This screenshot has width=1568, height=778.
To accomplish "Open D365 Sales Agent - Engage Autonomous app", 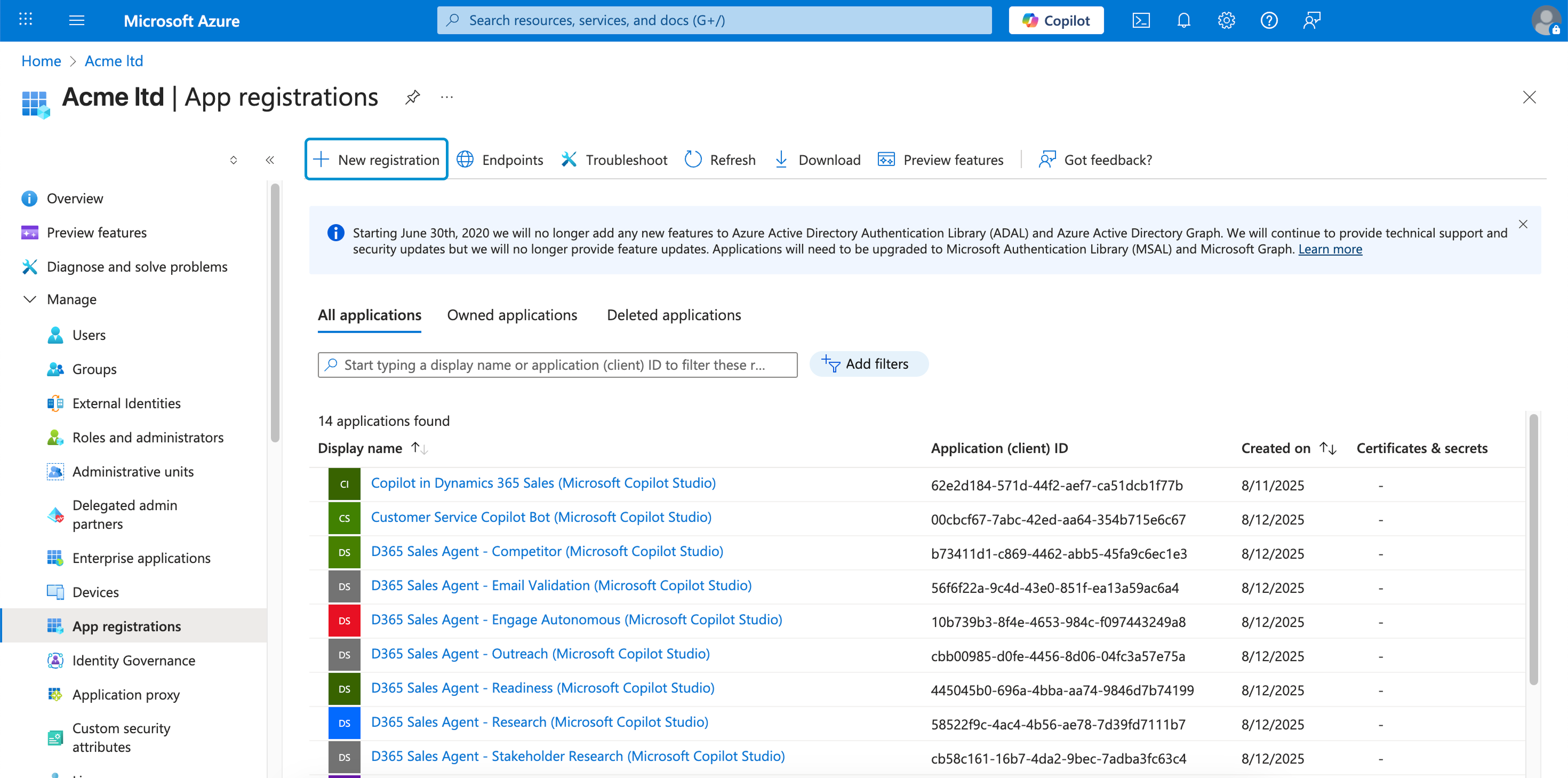I will click(x=577, y=620).
